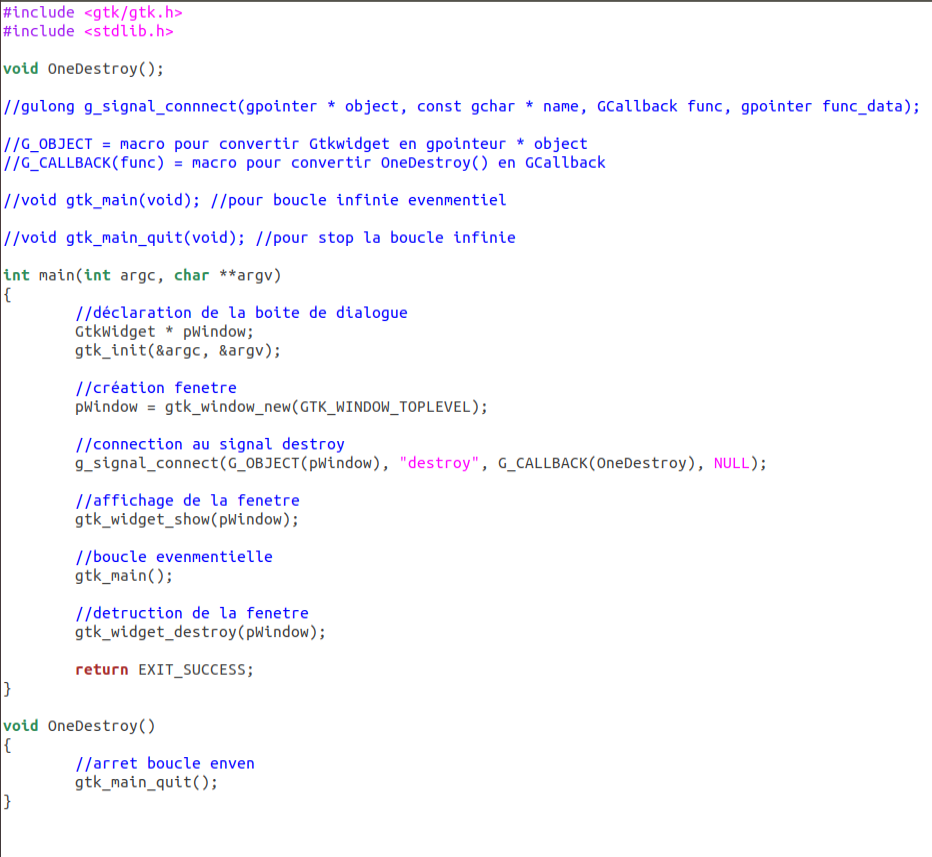Click the 'gtk_widget_show(pWindow);' line
The image size is (932, 857).
point(187,520)
